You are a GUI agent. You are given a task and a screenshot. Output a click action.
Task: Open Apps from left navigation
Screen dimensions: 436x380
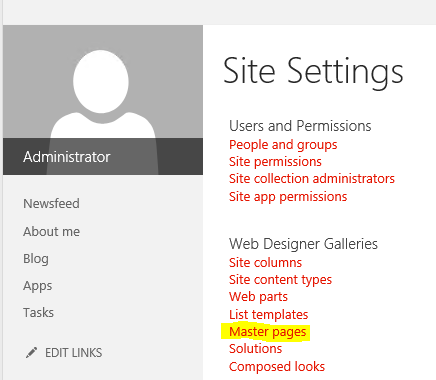37,286
